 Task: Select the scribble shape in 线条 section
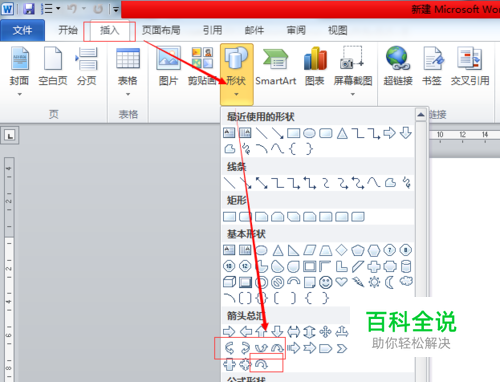coord(406,183)
